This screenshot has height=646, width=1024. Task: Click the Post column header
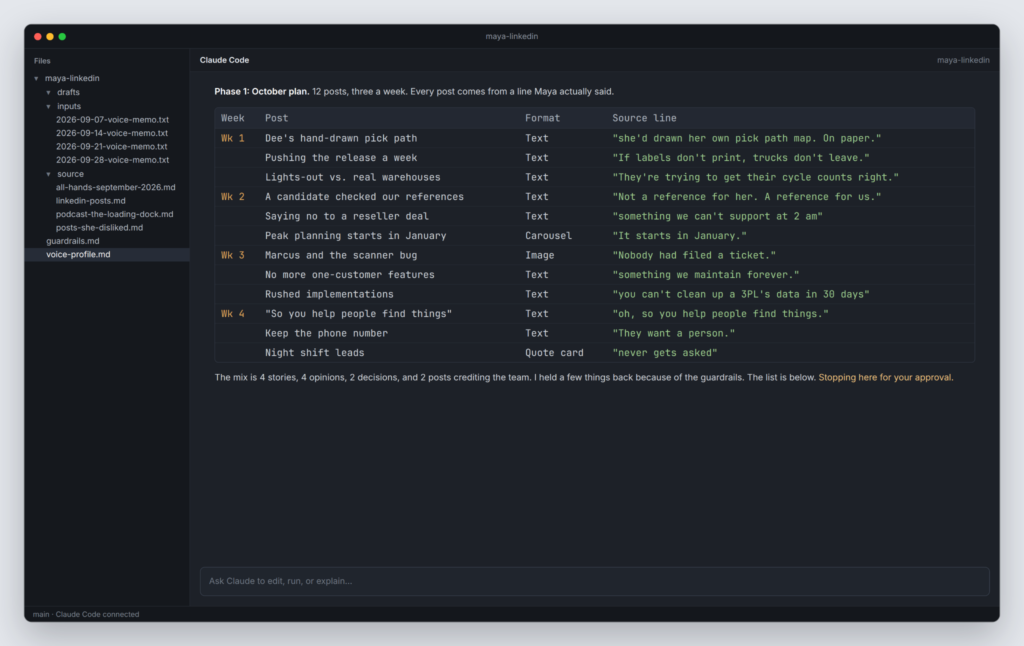point(276,118)
